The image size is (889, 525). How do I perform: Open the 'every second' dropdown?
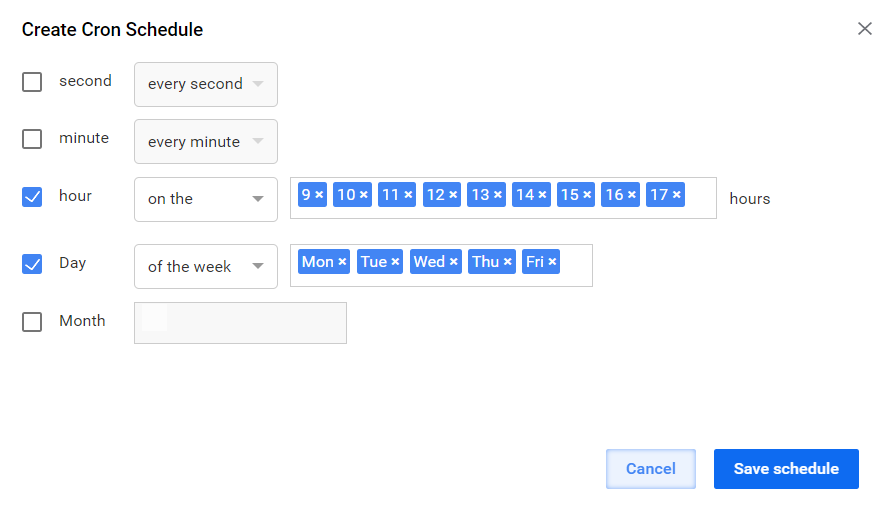pyautogui.click(x=206, y=84)
